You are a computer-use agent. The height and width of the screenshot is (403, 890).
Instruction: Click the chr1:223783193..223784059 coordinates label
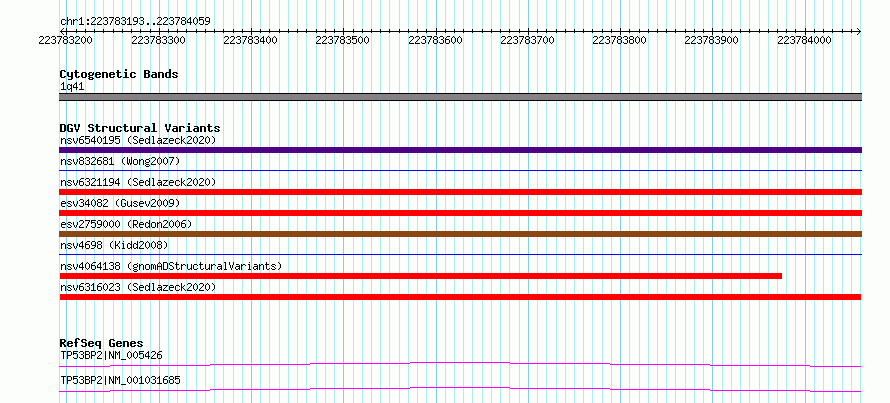click(x=135, y=22)
